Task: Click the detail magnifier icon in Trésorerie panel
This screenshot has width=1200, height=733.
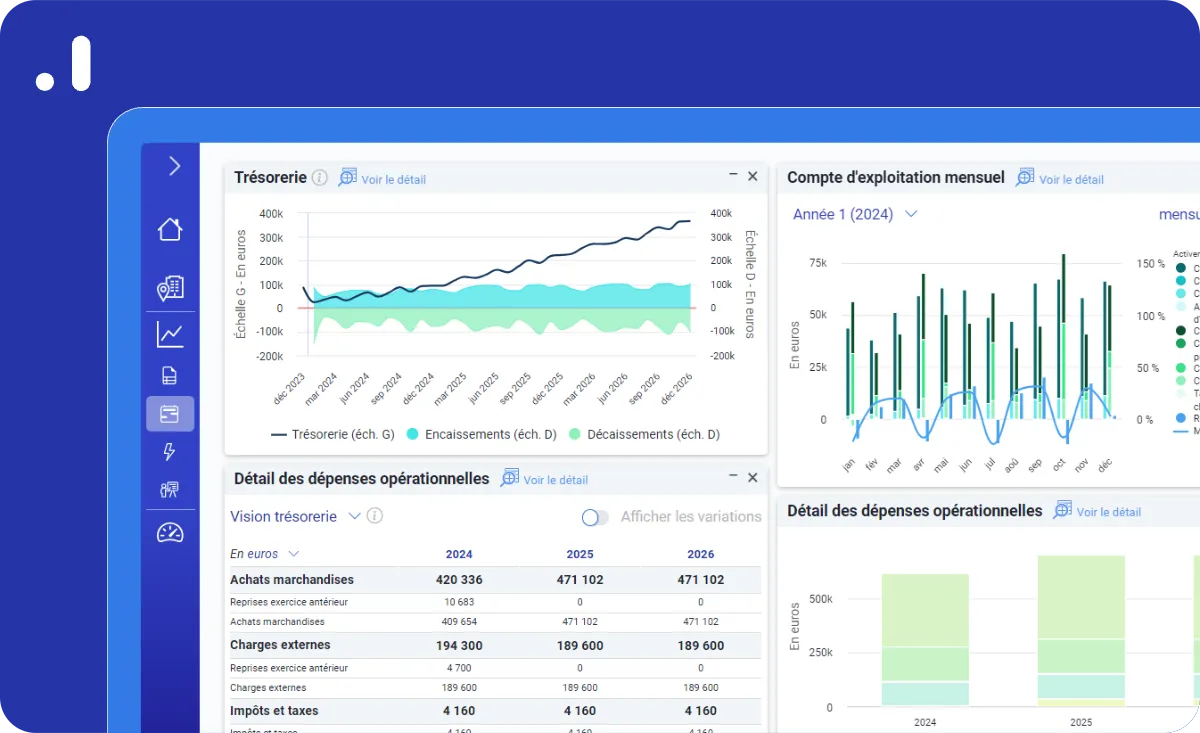Action: coord(347,177)
